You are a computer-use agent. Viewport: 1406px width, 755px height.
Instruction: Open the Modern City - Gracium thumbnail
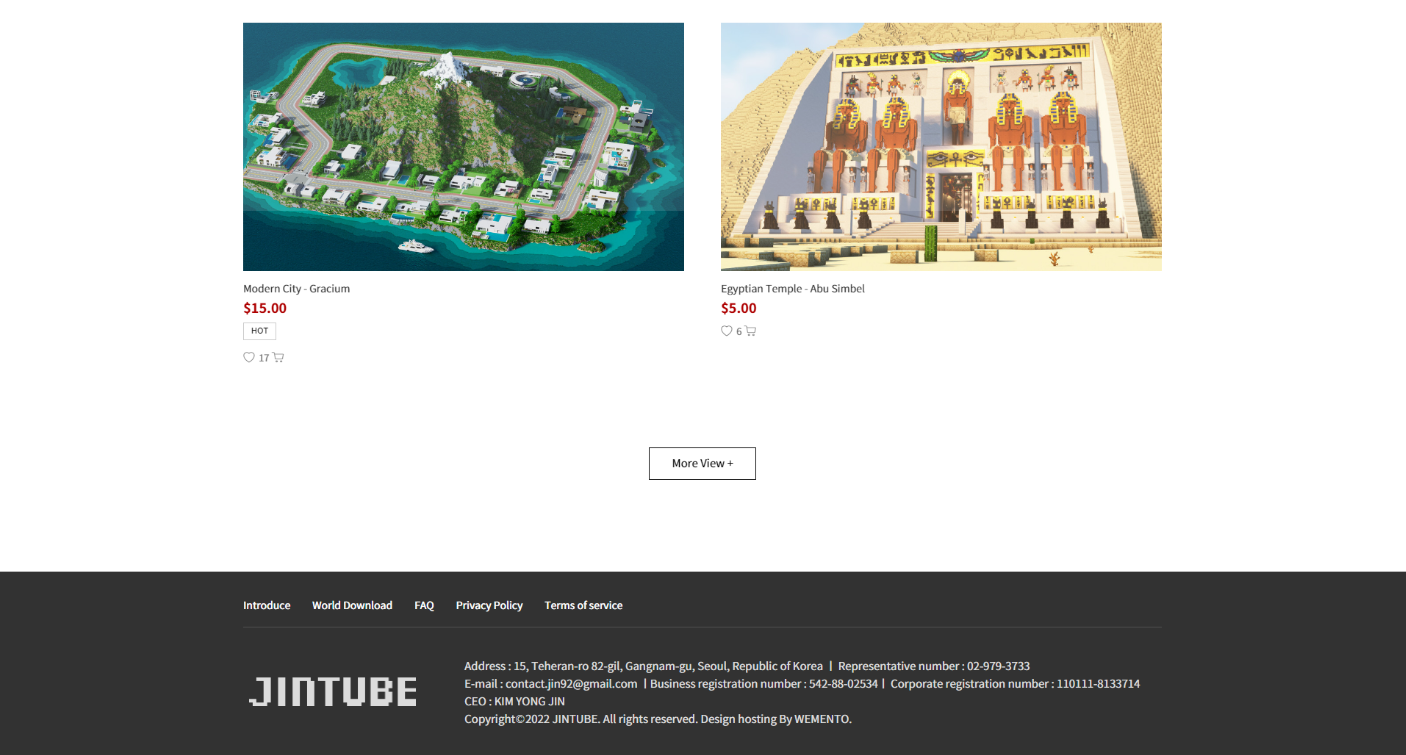[463, 147]
